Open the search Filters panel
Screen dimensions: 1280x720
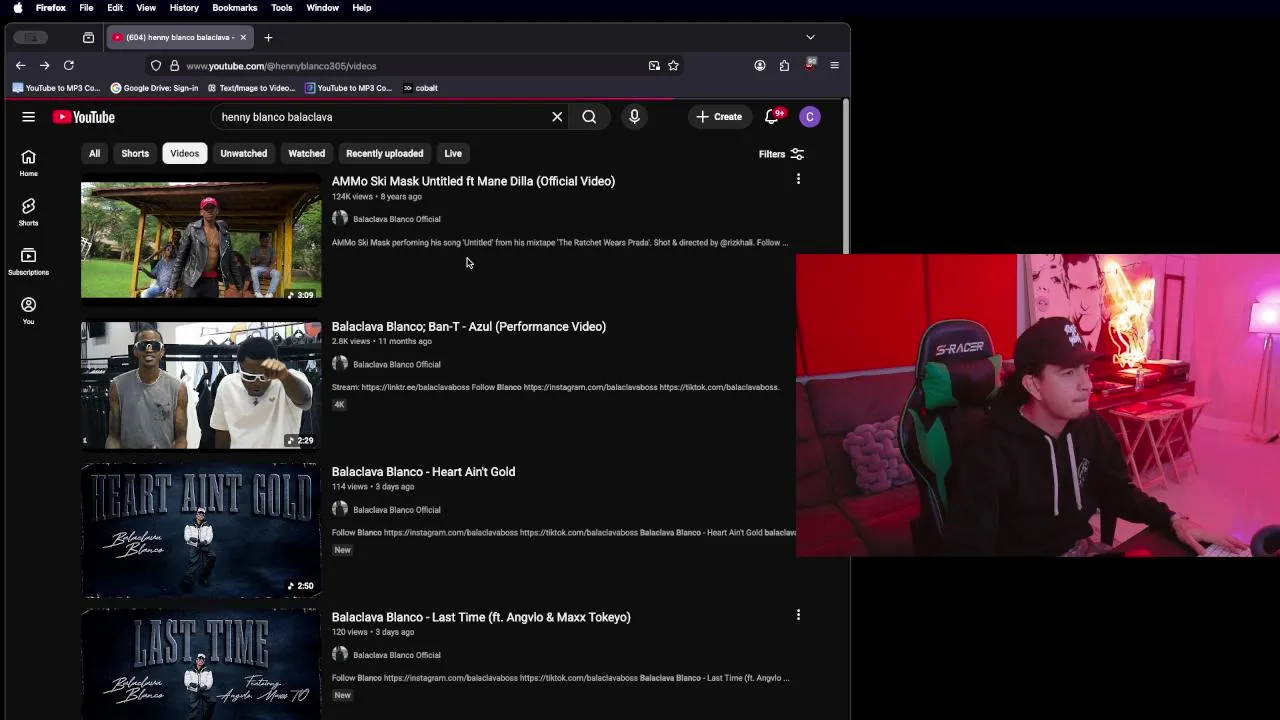coord(781,154)
